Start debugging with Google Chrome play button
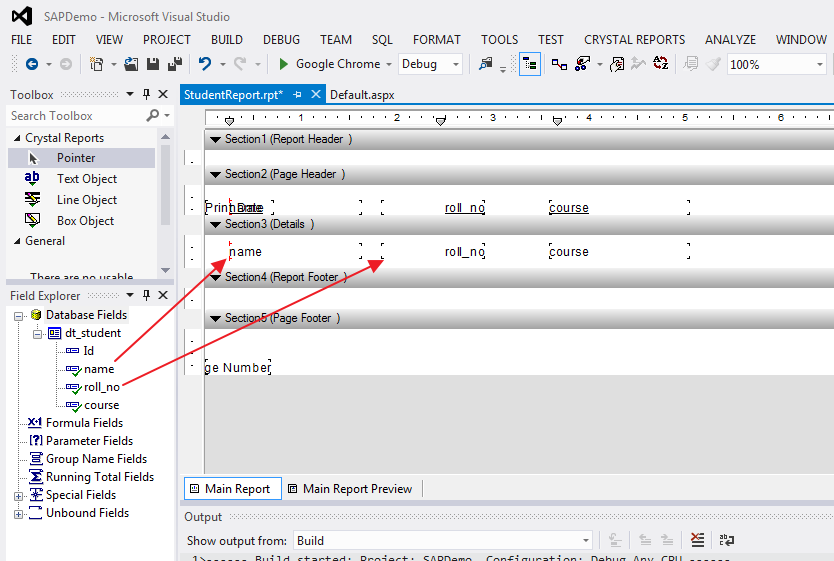This screenshot has height=561, width=834. 283,64
